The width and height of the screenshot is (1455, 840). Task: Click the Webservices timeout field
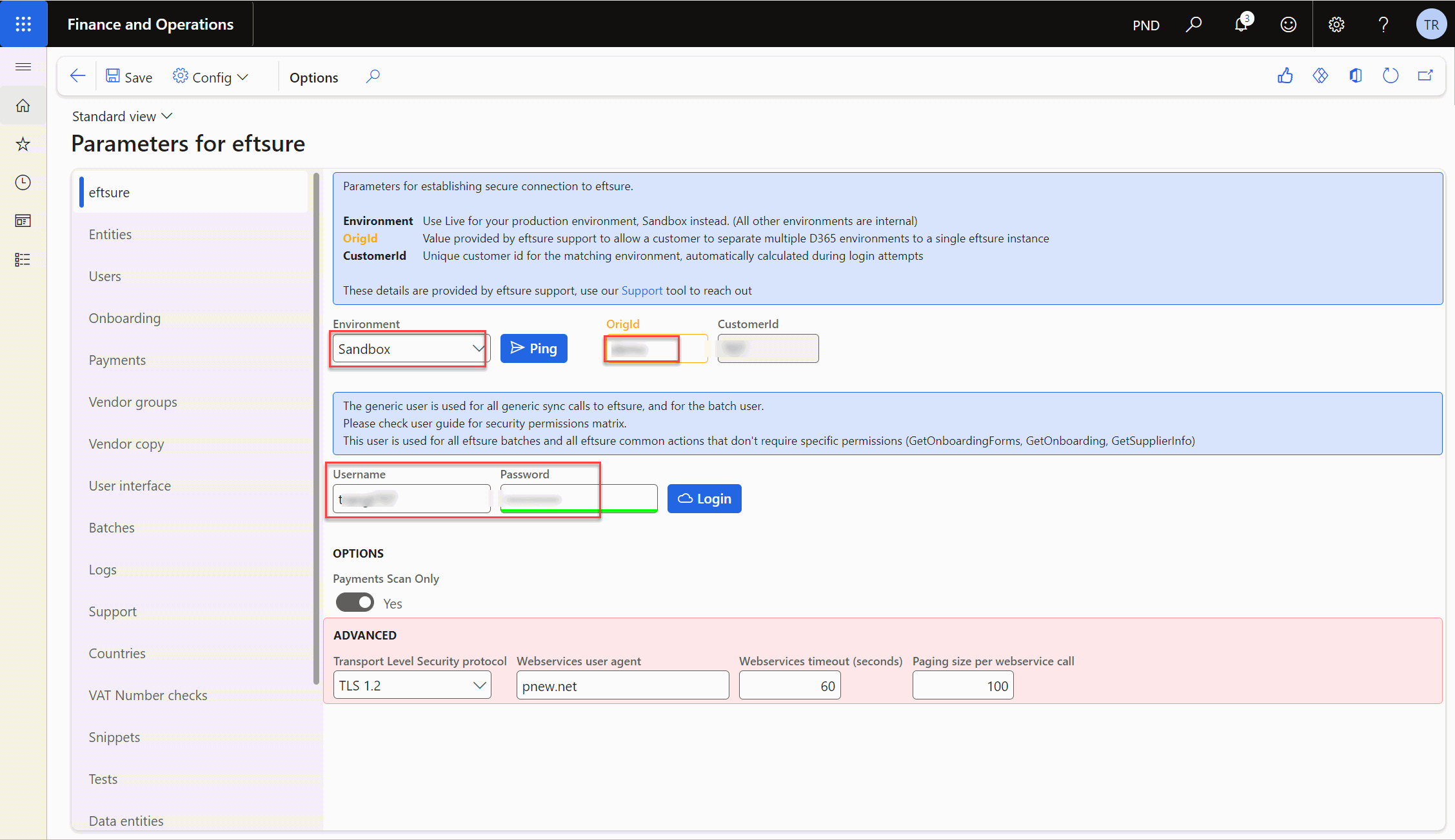point(789,685)
